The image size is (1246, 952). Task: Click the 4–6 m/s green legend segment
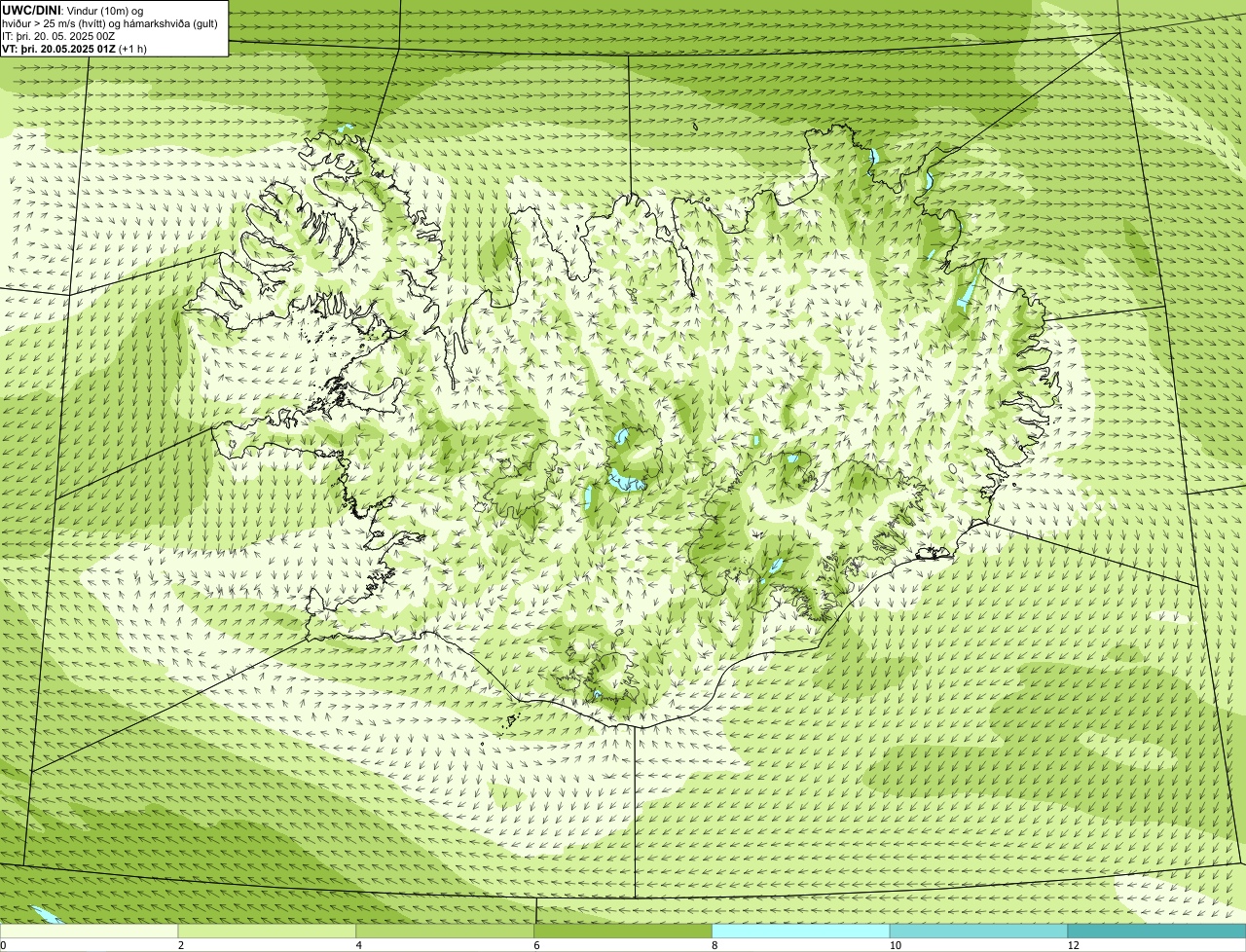[446, 931]
